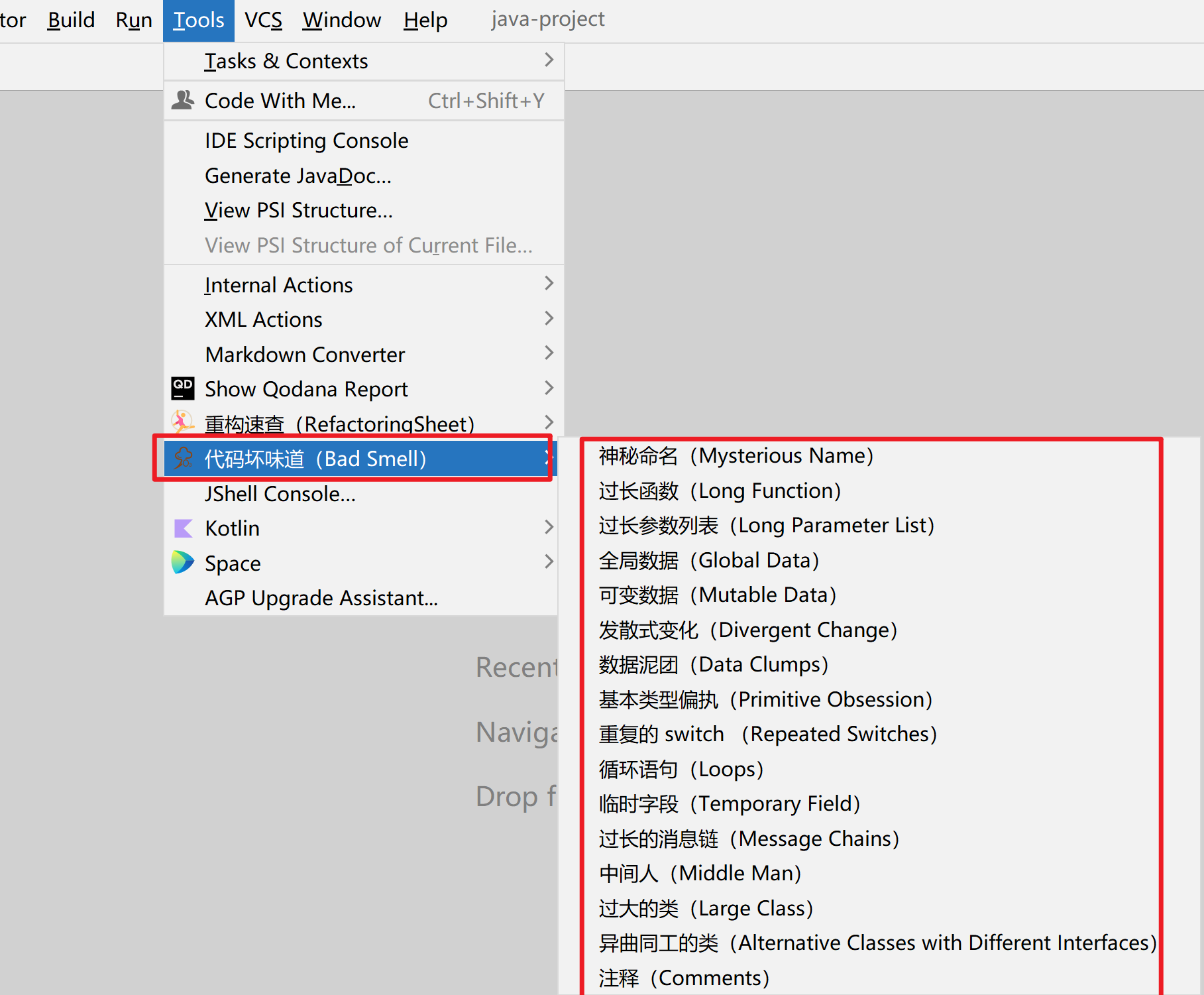Select Show Qodana Report entry
Viewport: 1204px width, 995px height.
(x=364, y=389)
